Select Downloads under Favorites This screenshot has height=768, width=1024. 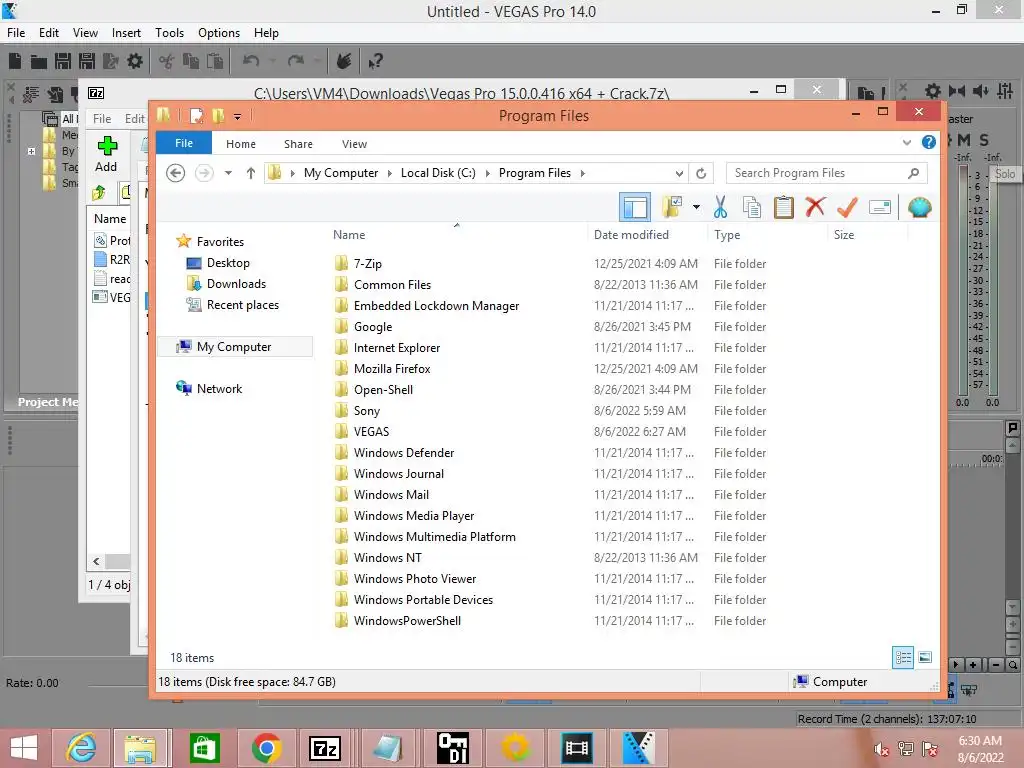(236, 283)
